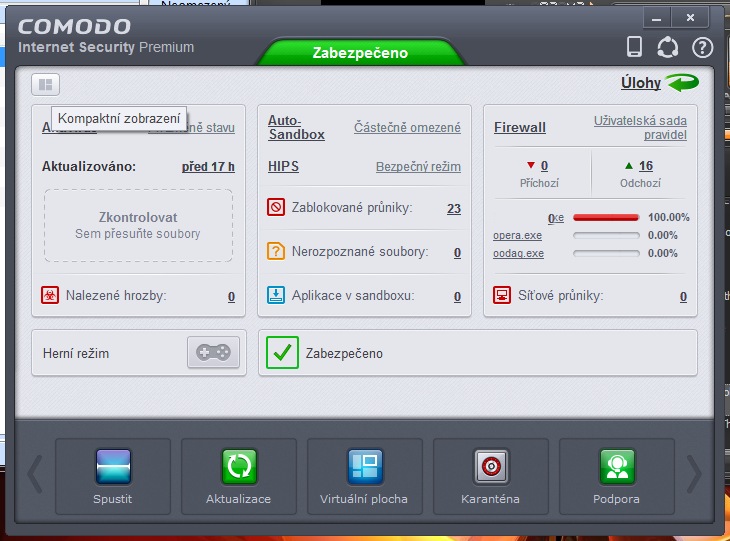Open the HIPS link
Screen dimensions: 730x541
click(x=283, y=167)
